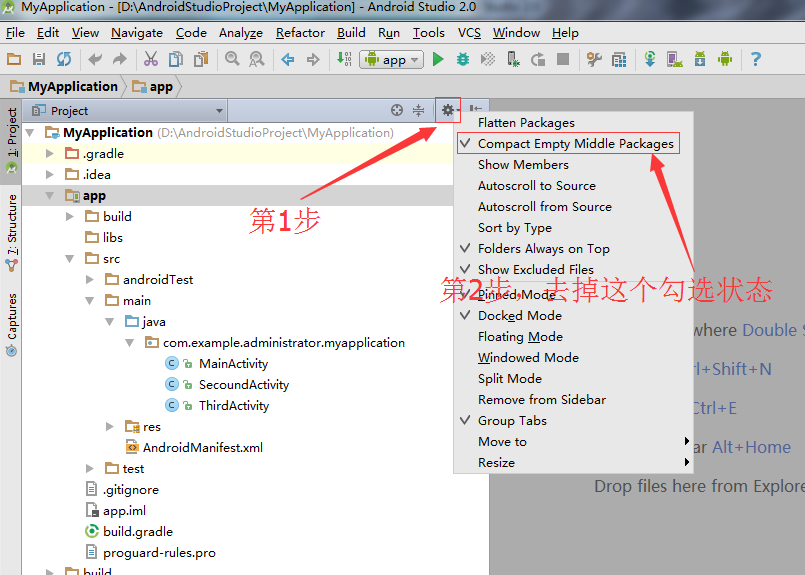Collapse the java folder node
Viewport: 805px width, 575px height.
pos(109,322)
